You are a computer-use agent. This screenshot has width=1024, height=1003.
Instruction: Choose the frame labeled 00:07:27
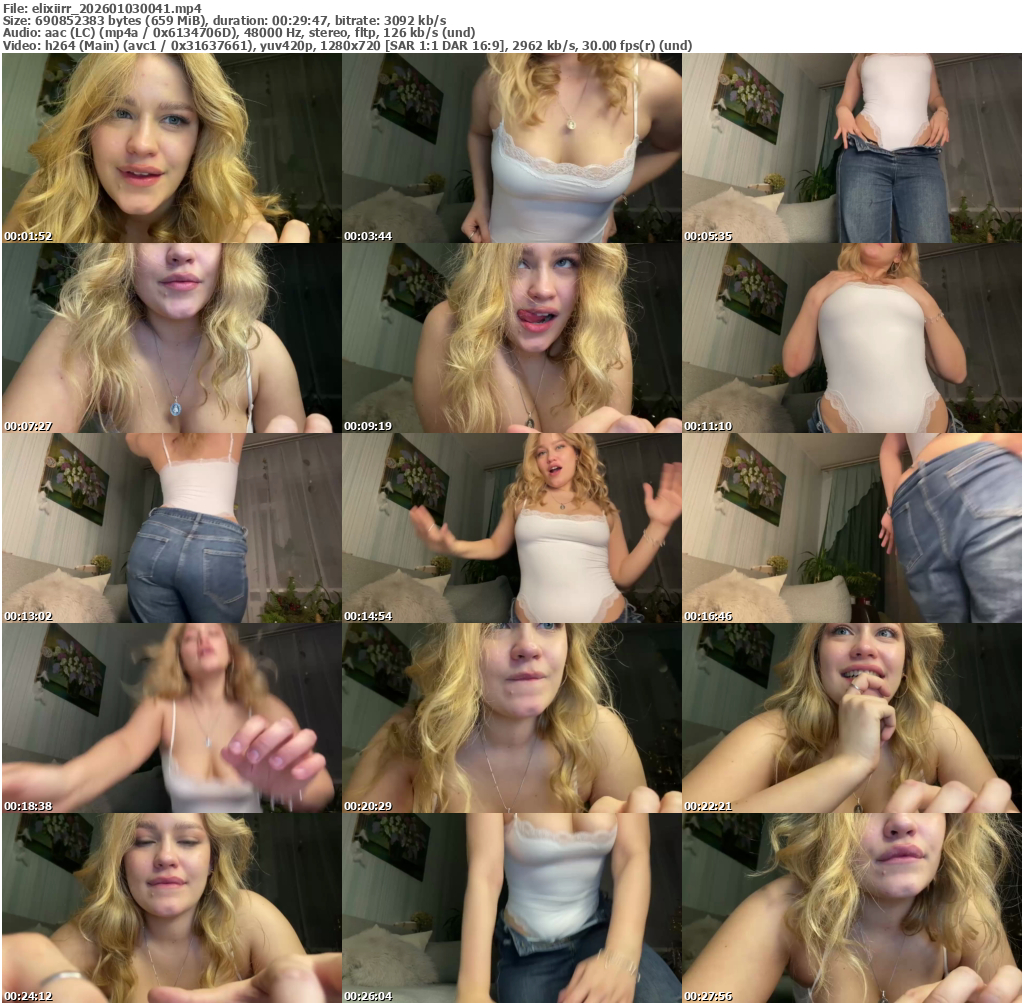click(x=171, y=337)
